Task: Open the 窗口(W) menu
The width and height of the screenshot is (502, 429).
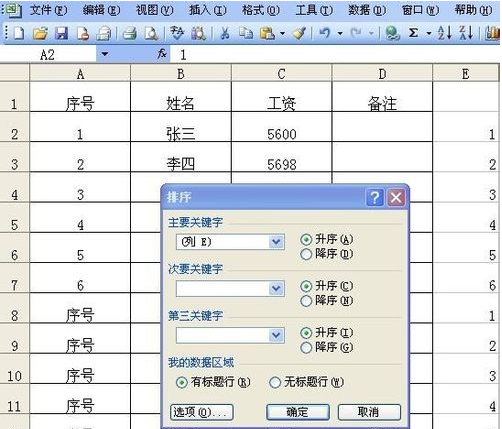Action: 420,11
